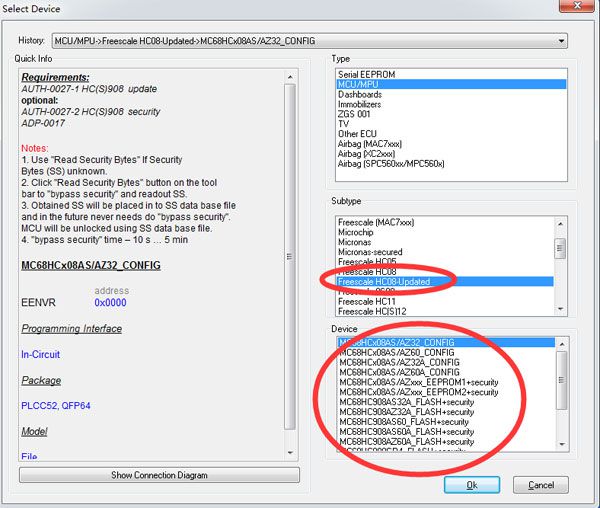Image resolution: width=600 pixels, height=508 pixels.
Task: Select MC68HCx08AS/AZ32_CONFIG device
Action: point(446,342)
